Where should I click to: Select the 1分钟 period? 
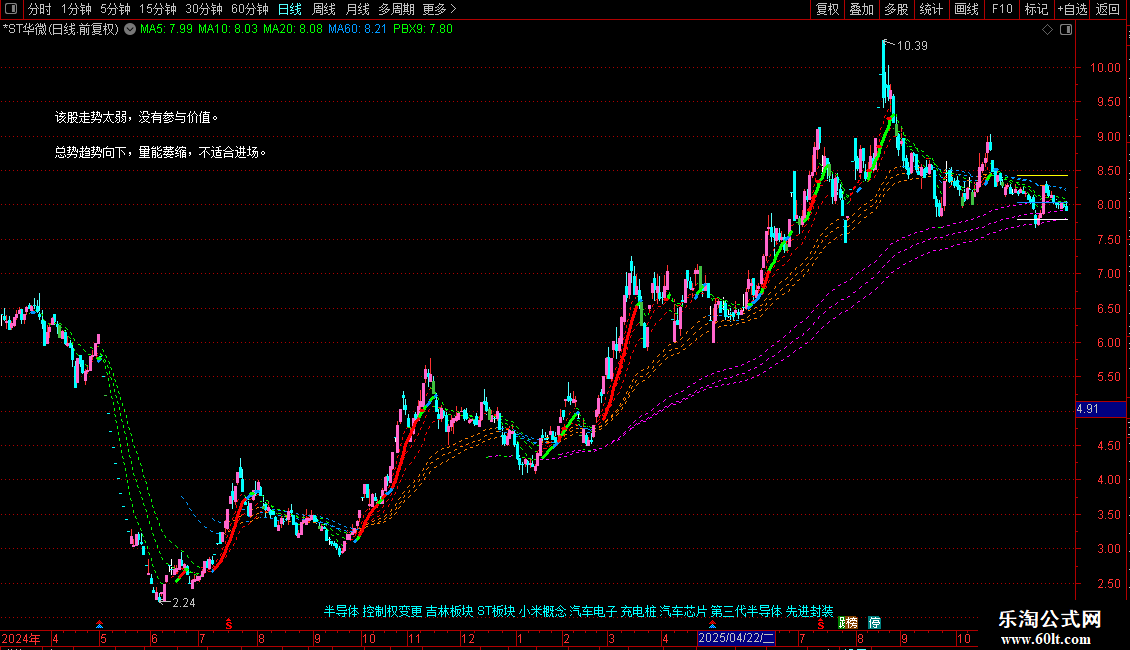76,9
